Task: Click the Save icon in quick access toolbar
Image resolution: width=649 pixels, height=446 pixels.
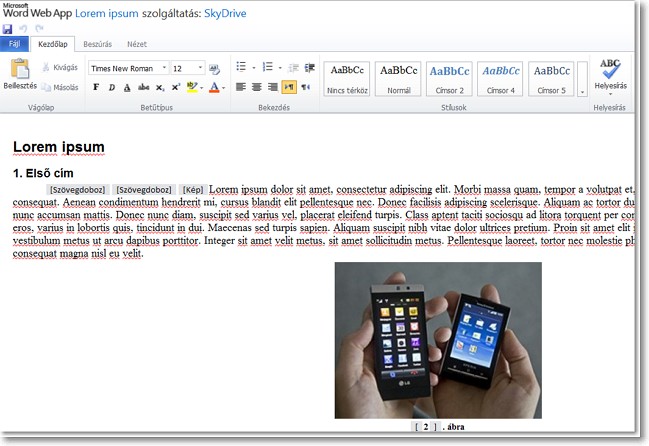Action: coord(7,29)
